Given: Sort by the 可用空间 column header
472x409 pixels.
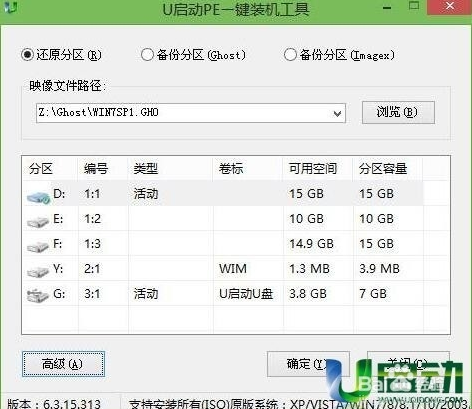Looking at the screenshot, I should (313, 169).
